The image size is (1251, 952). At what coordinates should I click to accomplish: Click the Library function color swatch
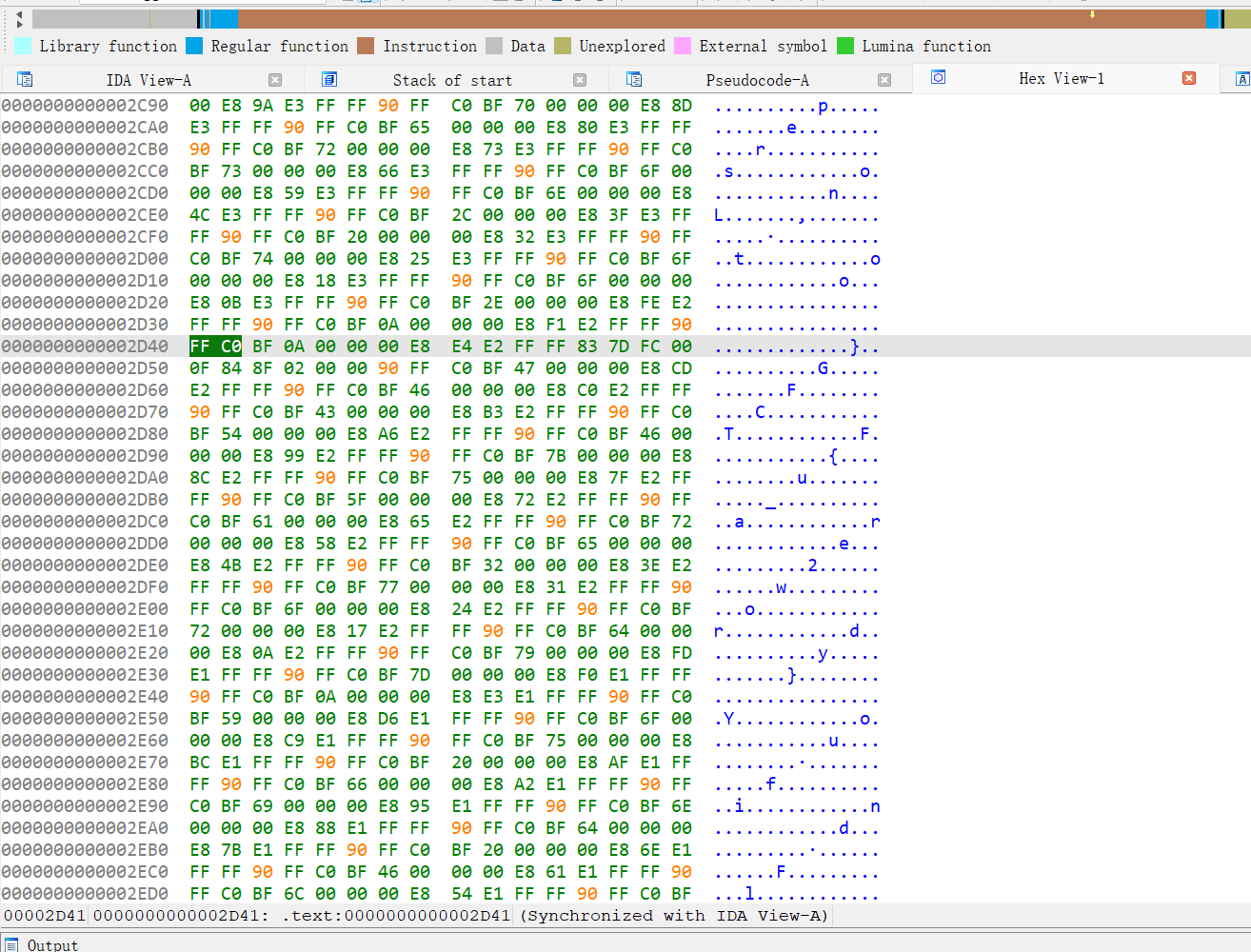click(x=23, y=46)
